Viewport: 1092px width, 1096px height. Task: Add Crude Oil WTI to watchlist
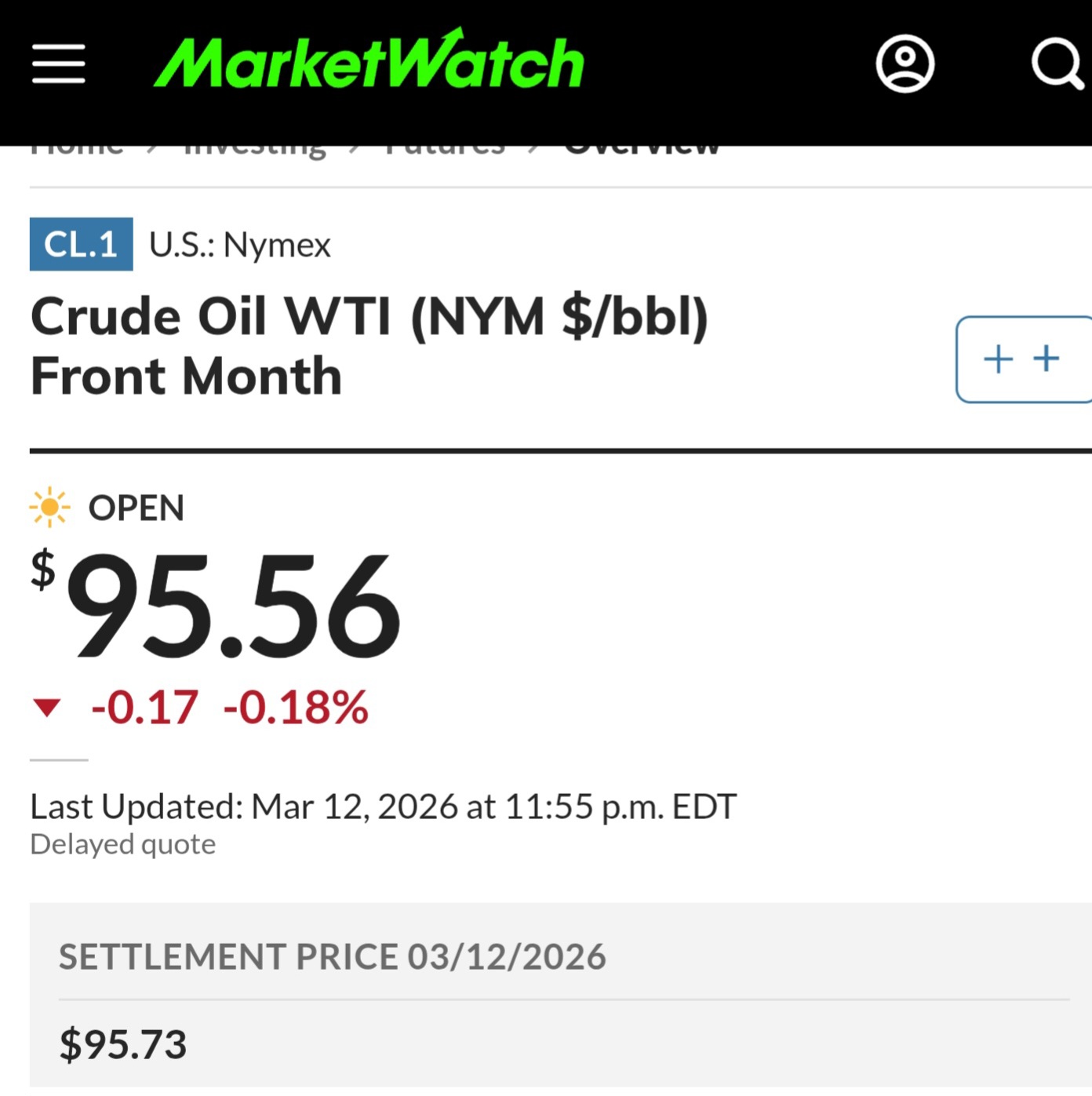click(x=1022, y=359)
